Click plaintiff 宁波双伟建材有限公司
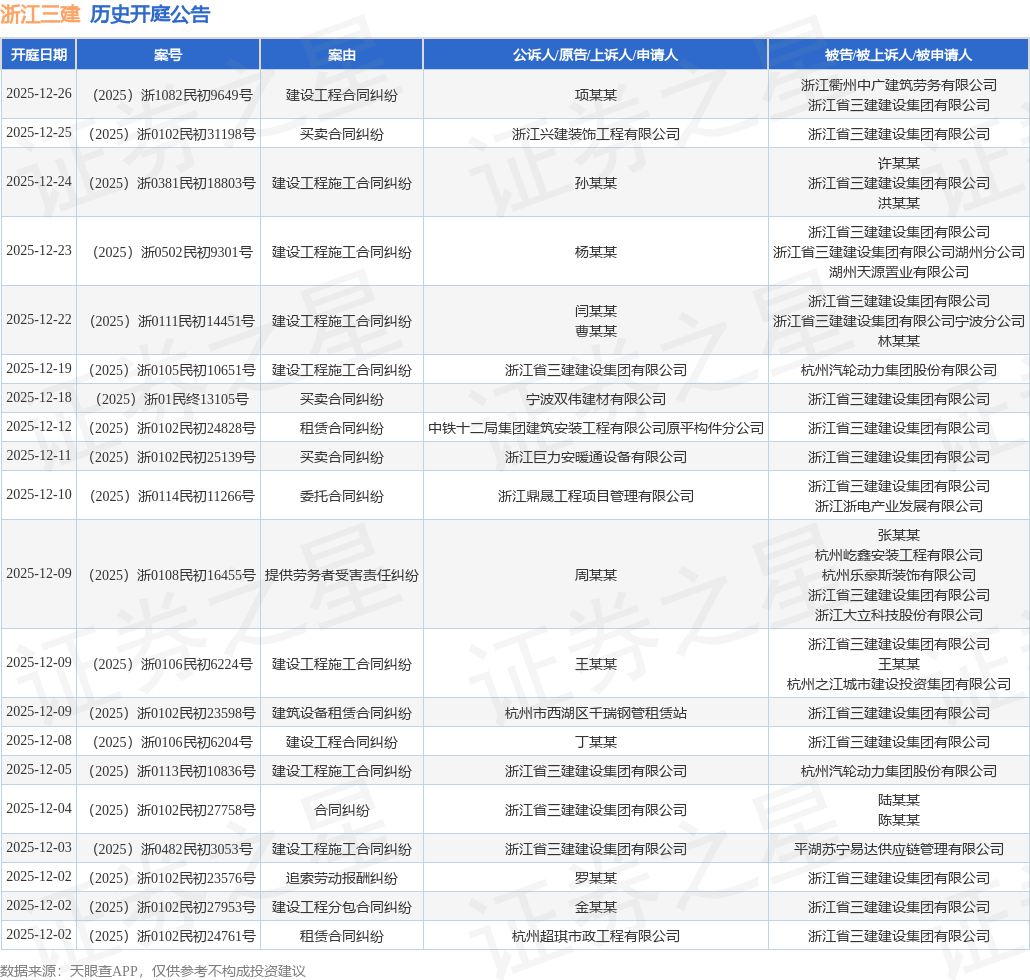Viewport: 1030px width, 980px height. point(596,399)
